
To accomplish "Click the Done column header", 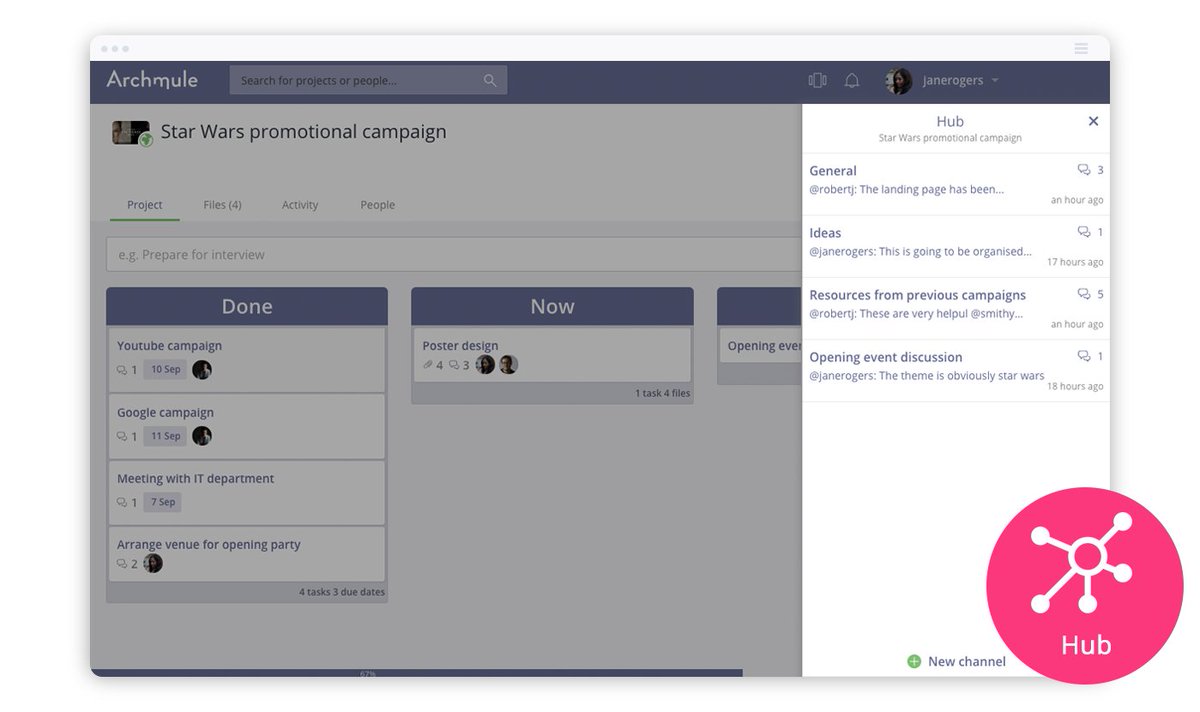I will click(x=247, y=306).
